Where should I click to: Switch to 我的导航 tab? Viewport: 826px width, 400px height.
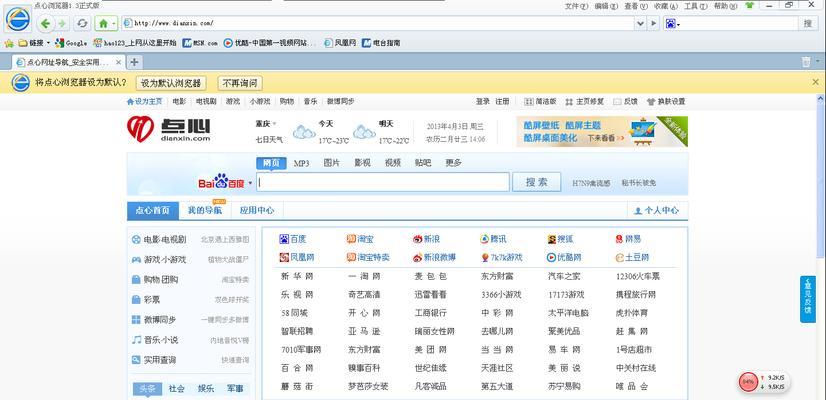tap(205, 210)
